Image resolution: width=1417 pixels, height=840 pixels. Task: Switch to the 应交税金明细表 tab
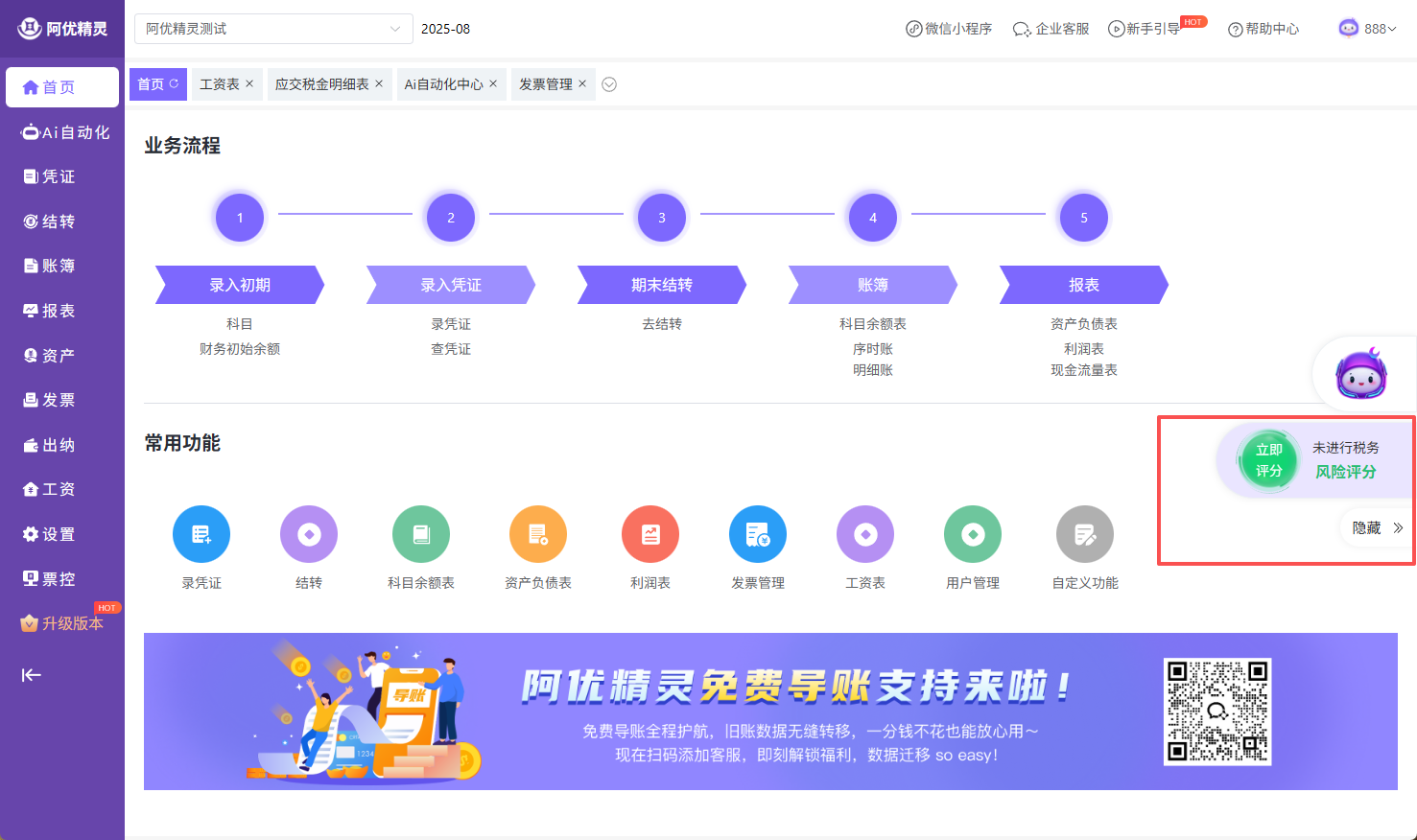coord(321,84)
